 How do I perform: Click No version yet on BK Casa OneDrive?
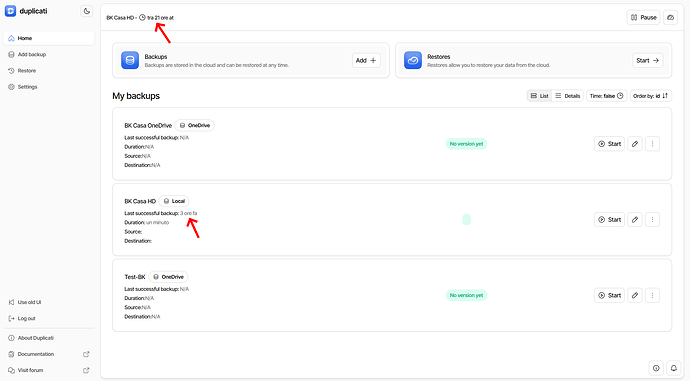point(466,144)
